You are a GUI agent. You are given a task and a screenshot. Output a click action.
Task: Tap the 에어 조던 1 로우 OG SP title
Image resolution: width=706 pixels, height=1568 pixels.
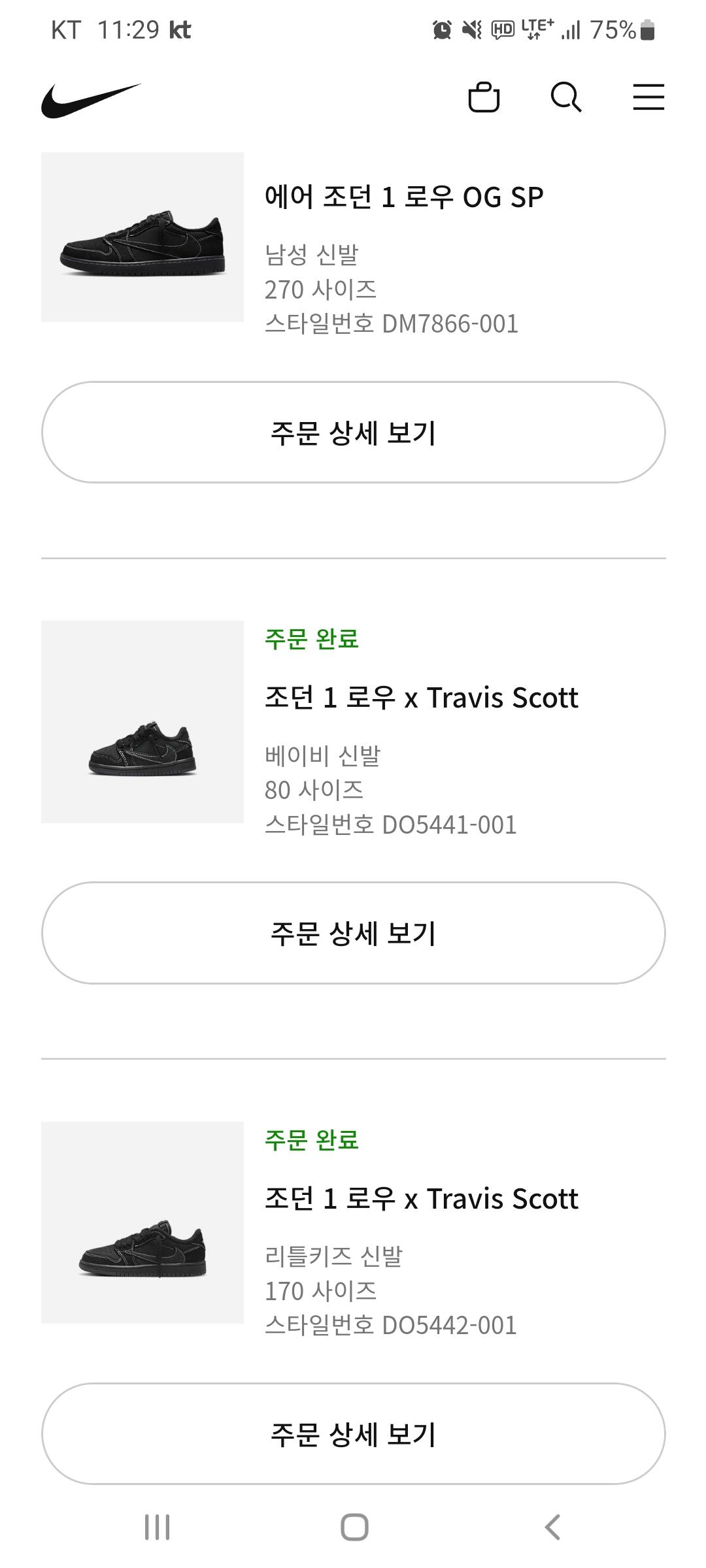click(x=403, y=197)
